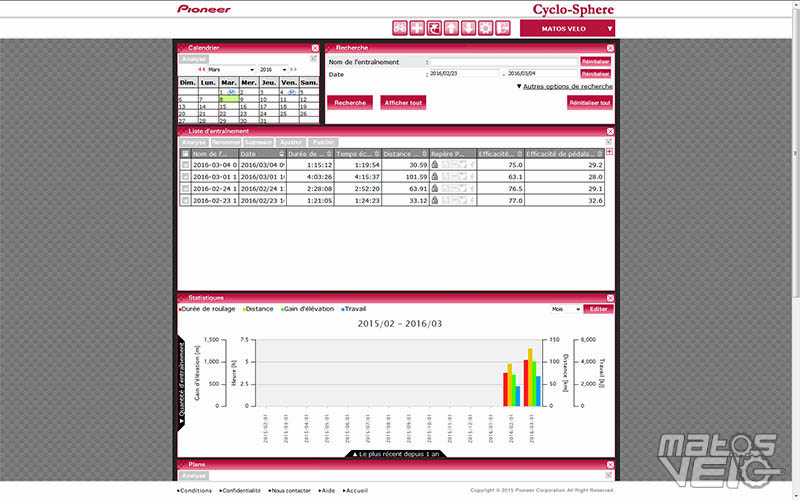Click Réinitialiser next to Nom de l'entraînement
Screen dimensions: 800x500
pos(595,61)
